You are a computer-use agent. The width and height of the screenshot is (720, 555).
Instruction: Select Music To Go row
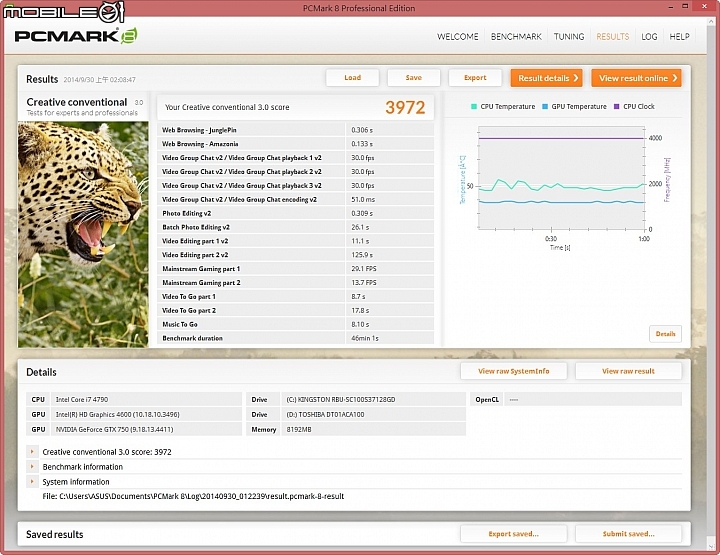coord(295,324)
